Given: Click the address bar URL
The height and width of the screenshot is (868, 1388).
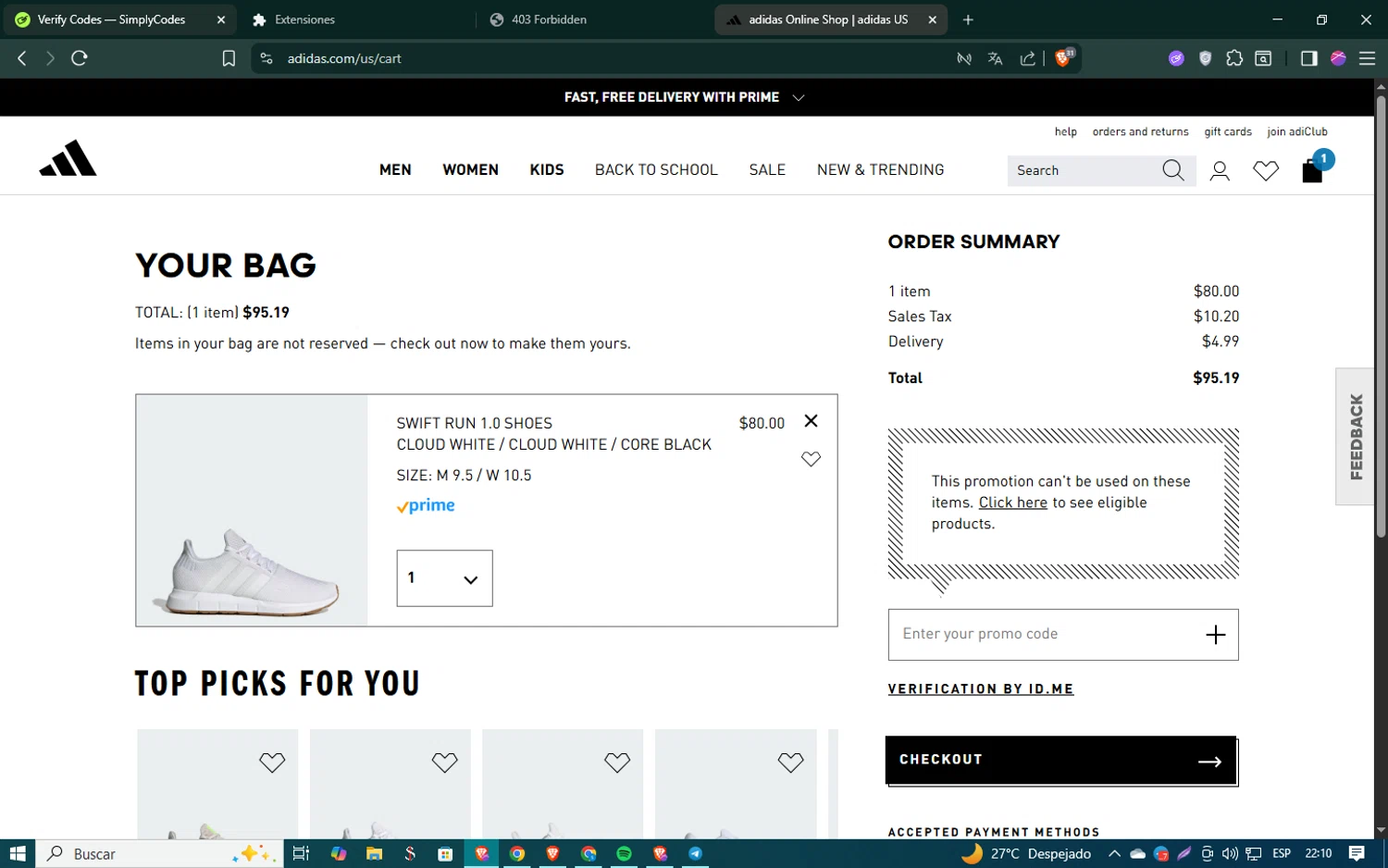Looking at the screenshot, I should click(344, 58).
